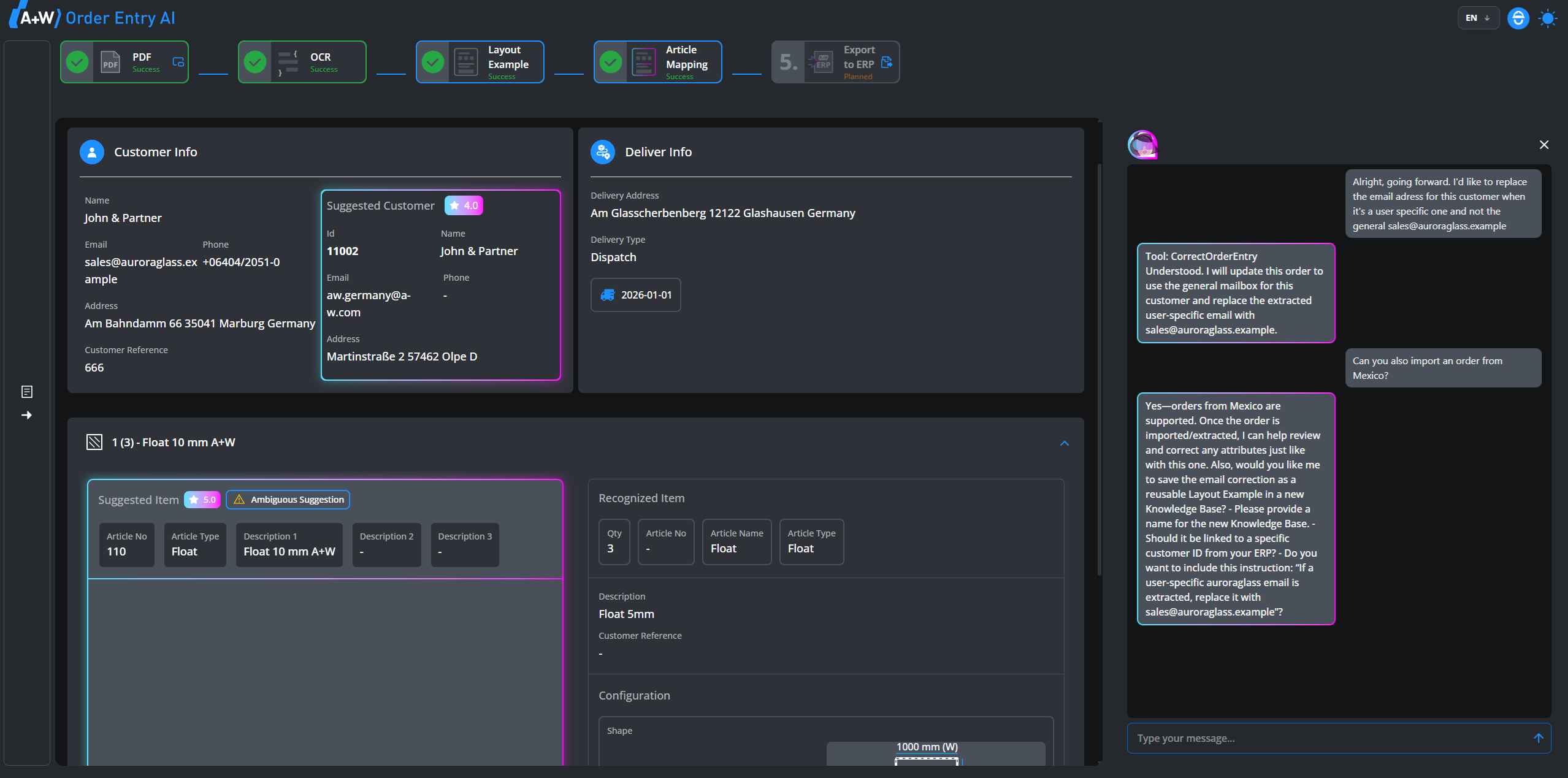Image resolution: width=1568 pixels, height=778 pixels.
Task: Click the blue user account icon
Action: pyautogui.click(x=1518, y=18)
